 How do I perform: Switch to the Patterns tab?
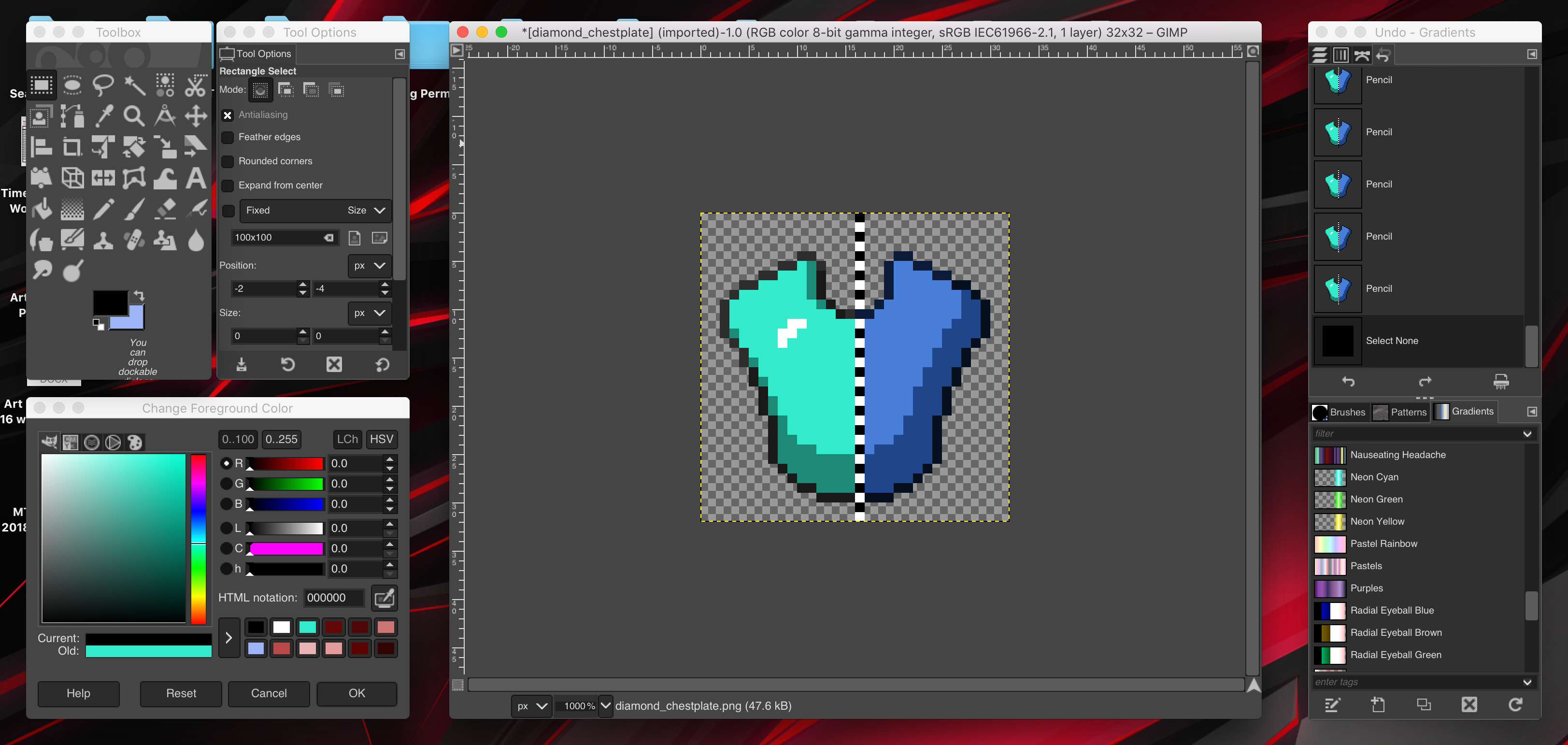(1400, 412)
